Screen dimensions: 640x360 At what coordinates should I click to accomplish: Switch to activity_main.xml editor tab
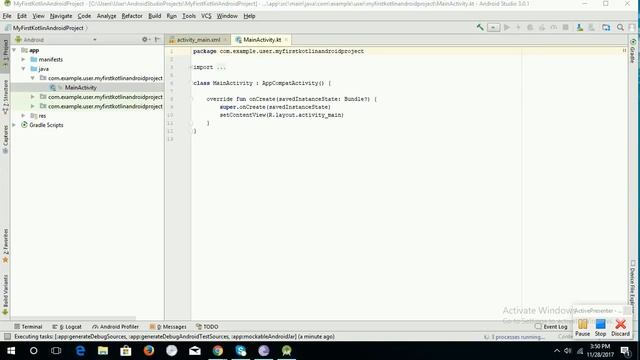click(198, 40)
